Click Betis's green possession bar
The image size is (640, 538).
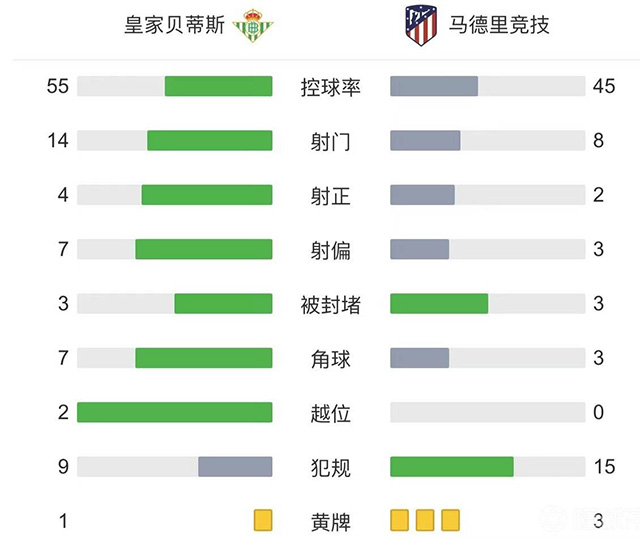[x=218, y=87]
